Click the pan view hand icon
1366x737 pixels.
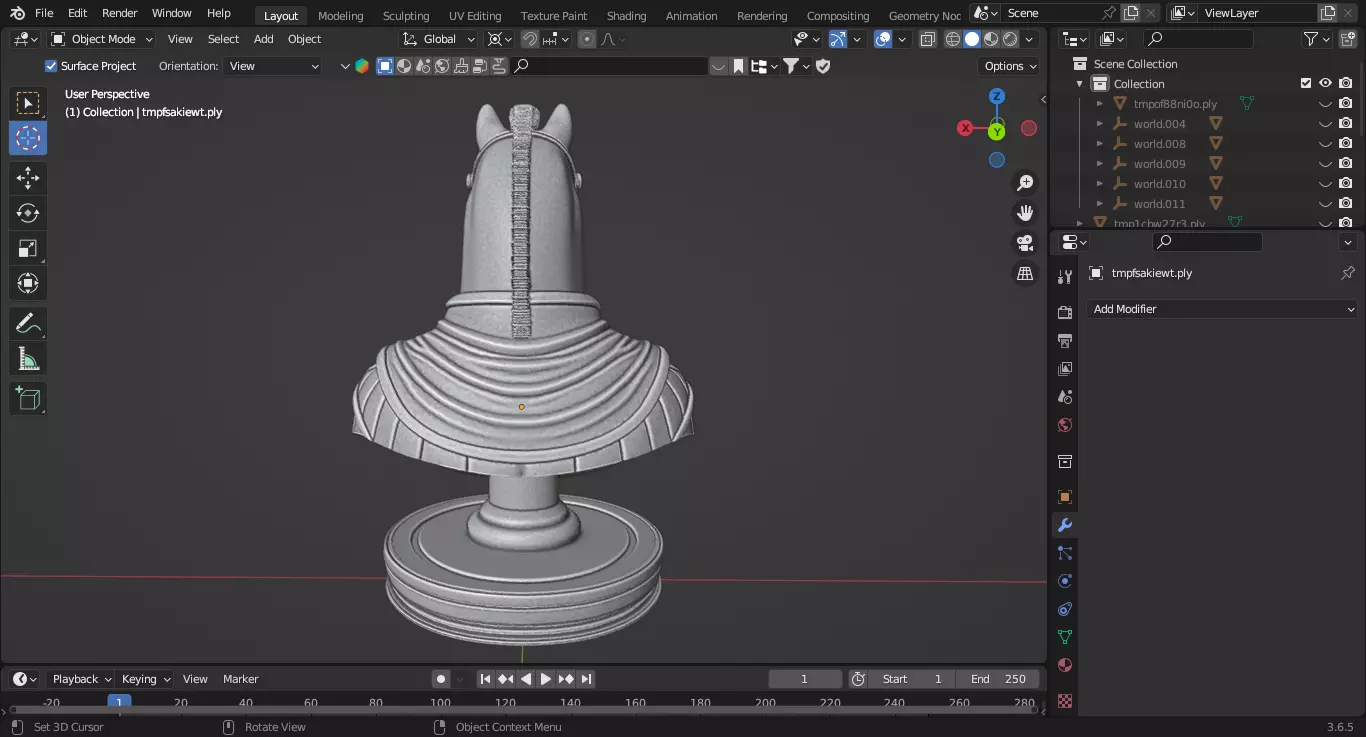pos(1025,213)
